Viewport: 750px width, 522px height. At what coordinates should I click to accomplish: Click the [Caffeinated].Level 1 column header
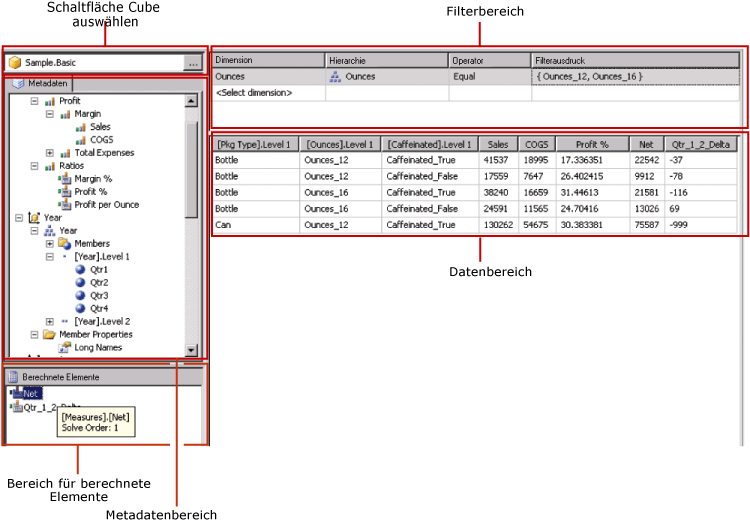coord(430,144)
